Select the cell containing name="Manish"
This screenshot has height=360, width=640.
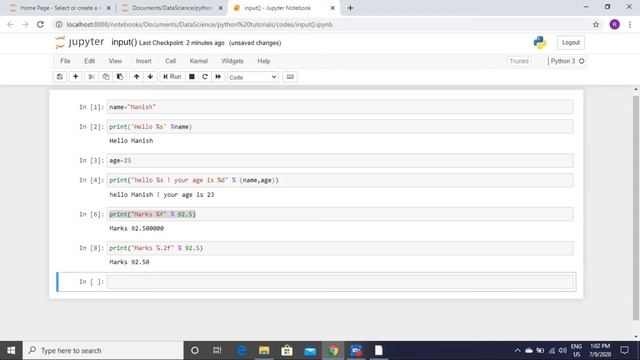click(340, 107)
